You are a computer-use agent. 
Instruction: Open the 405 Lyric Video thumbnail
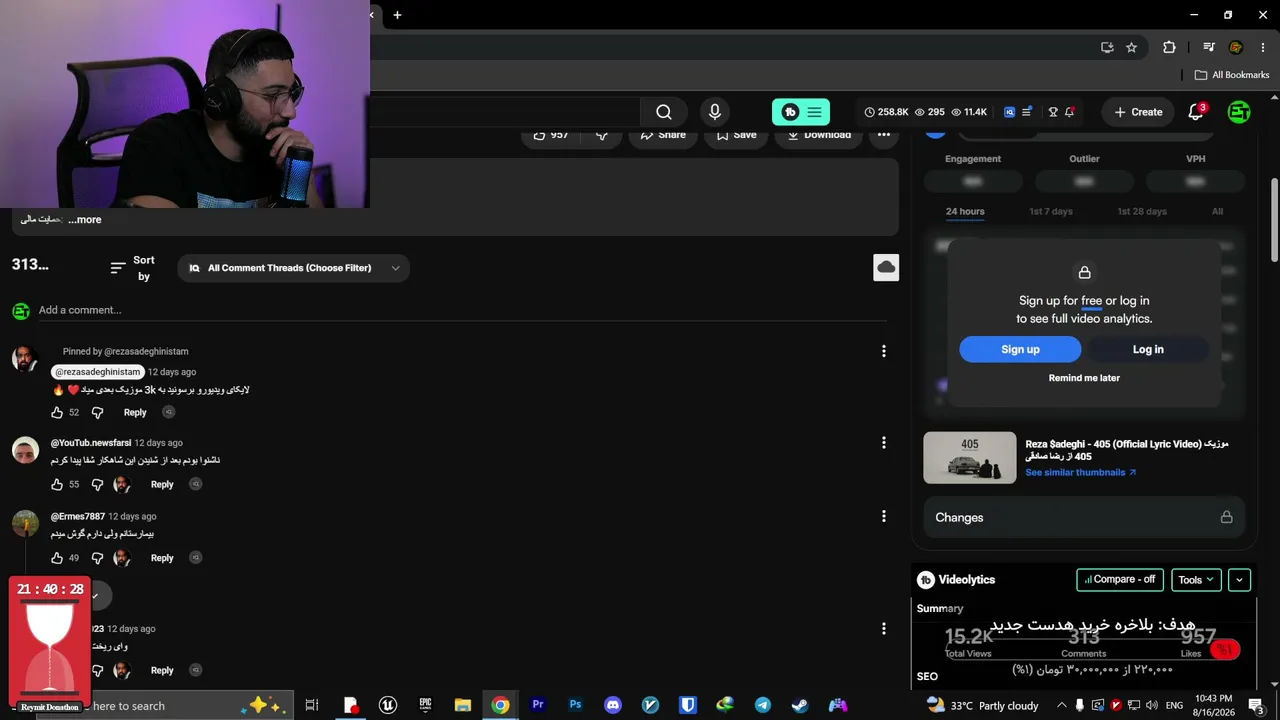click(x=969, y=457)
